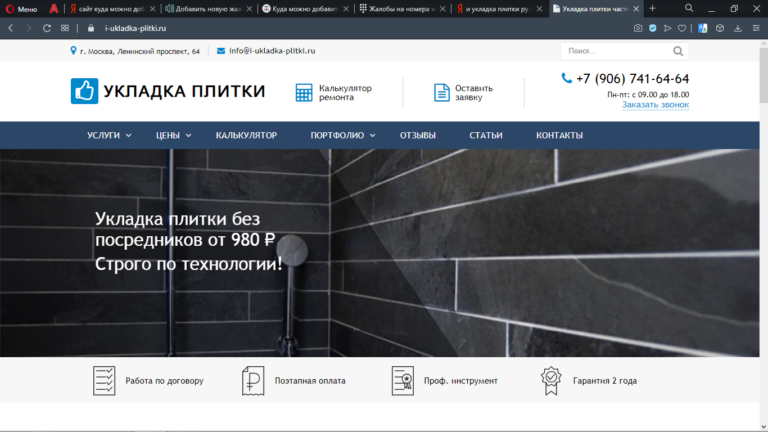Click the badge Гарантия 2 года icon
This screenshot has width=768, height=432.
coord(551,381)
